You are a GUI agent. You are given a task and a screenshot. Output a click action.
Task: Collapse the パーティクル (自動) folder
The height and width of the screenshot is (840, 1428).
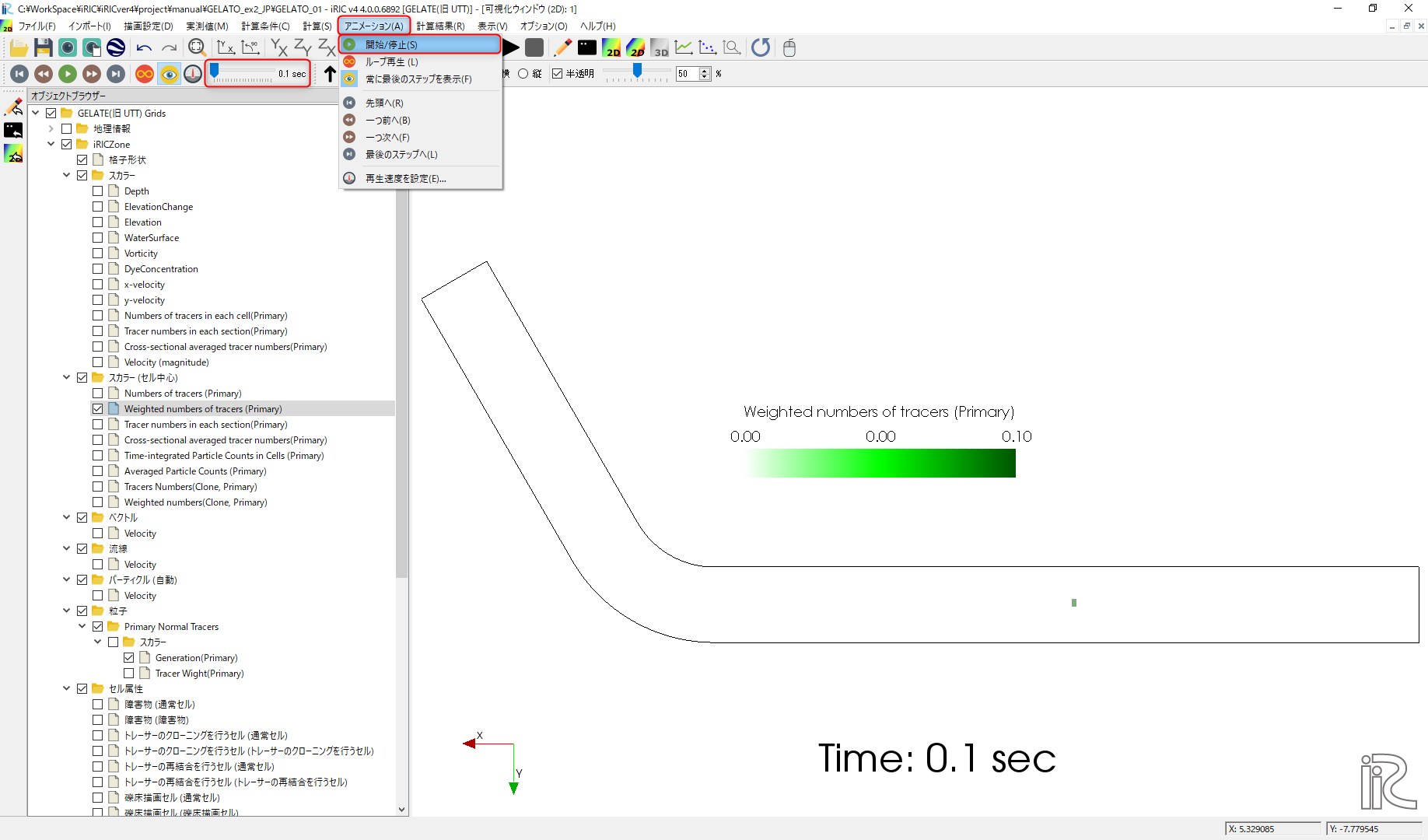coord(67,579)
